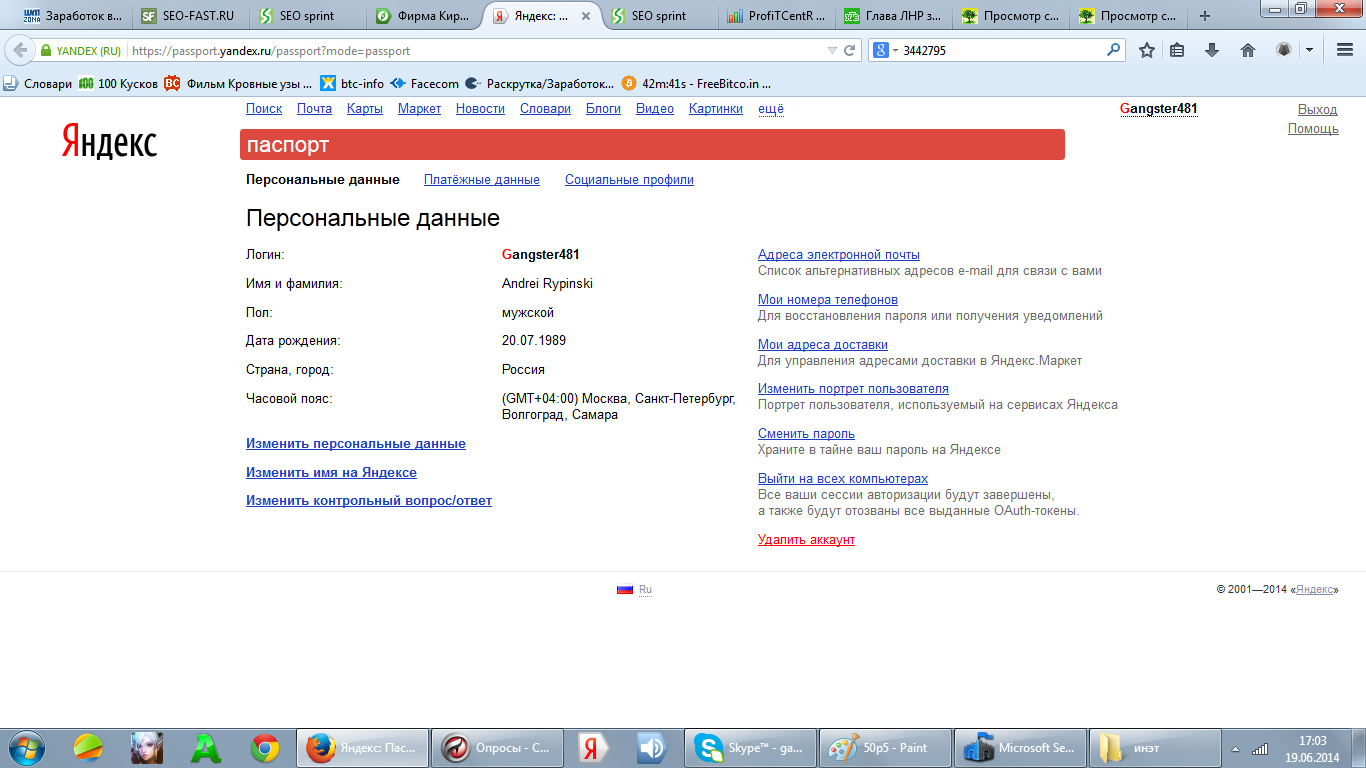This screenshot has height=768, width=1366.
Task: Open the Платёжные данные tab
Action: point(482,180)
